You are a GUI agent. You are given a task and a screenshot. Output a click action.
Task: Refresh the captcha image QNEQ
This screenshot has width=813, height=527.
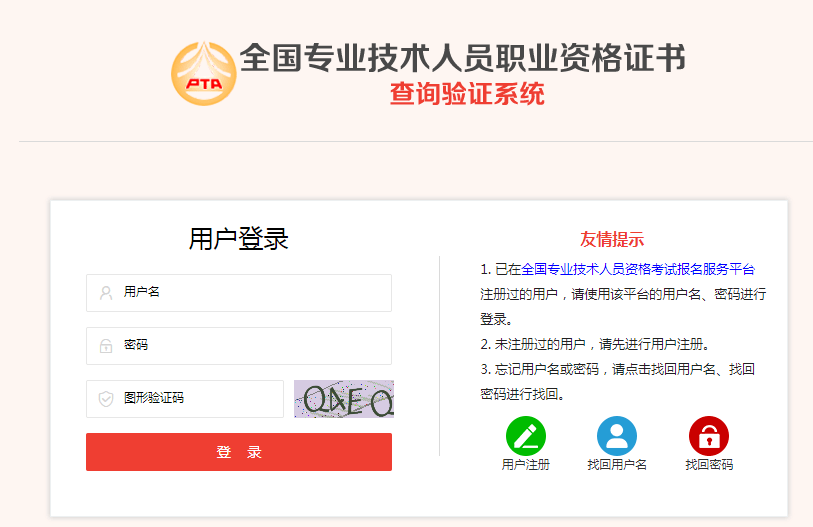tap(344, 399)
